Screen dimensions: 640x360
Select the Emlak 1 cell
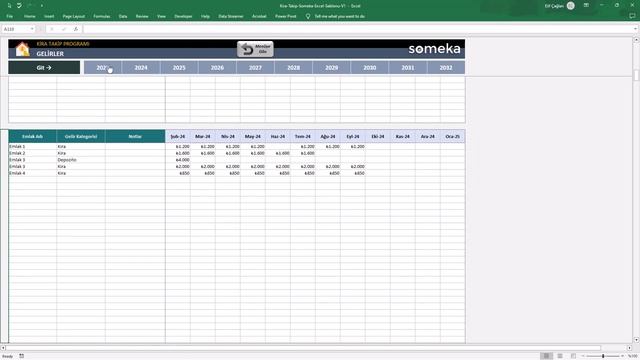click(x=33, y=146)
